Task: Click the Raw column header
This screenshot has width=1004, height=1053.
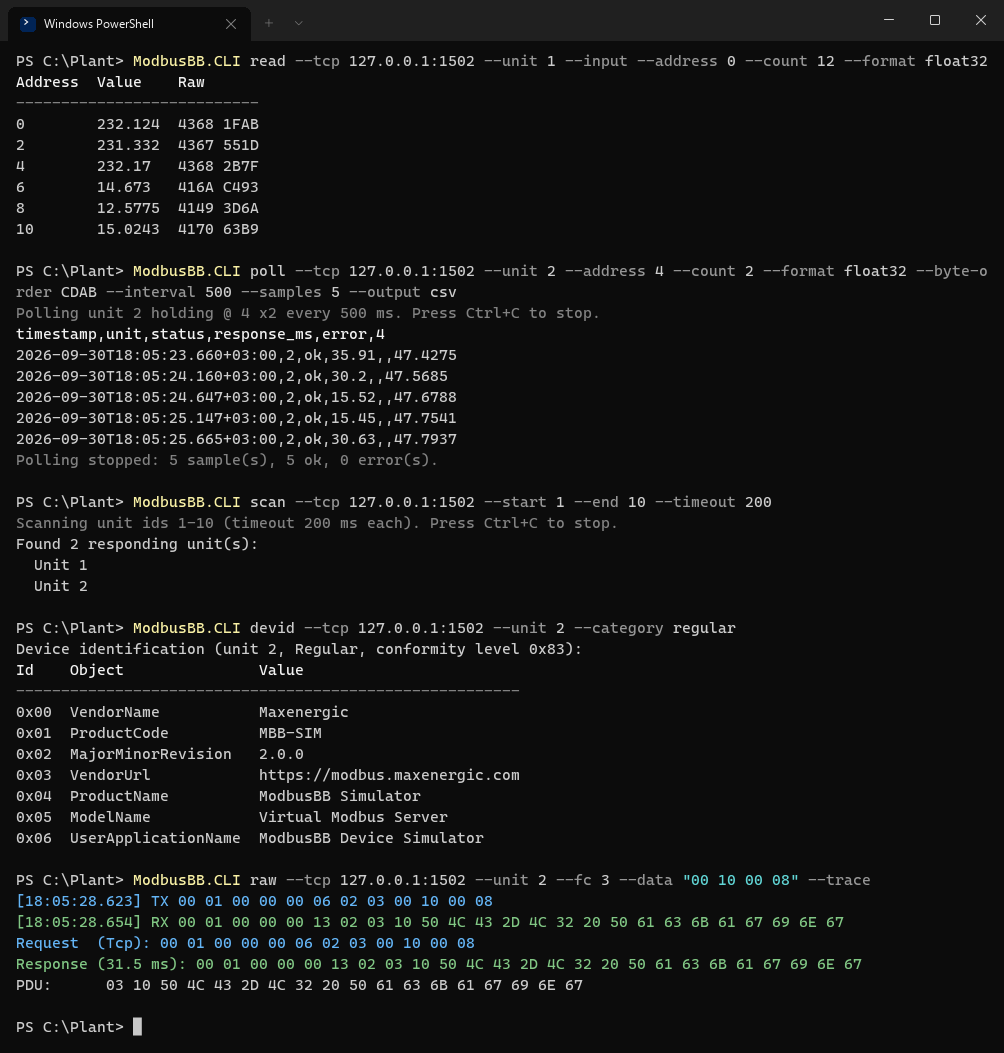Action: tap(191, 82)
